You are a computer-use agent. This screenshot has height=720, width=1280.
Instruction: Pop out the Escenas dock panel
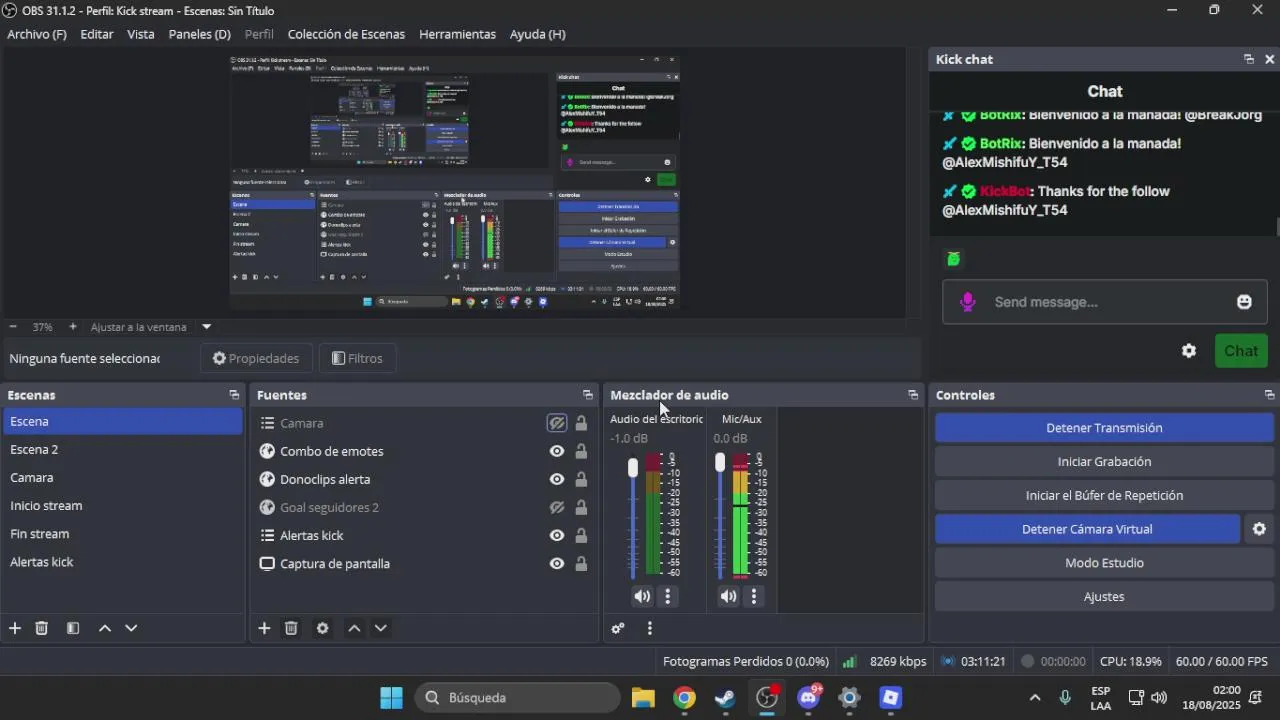click(x=234, y=395)
